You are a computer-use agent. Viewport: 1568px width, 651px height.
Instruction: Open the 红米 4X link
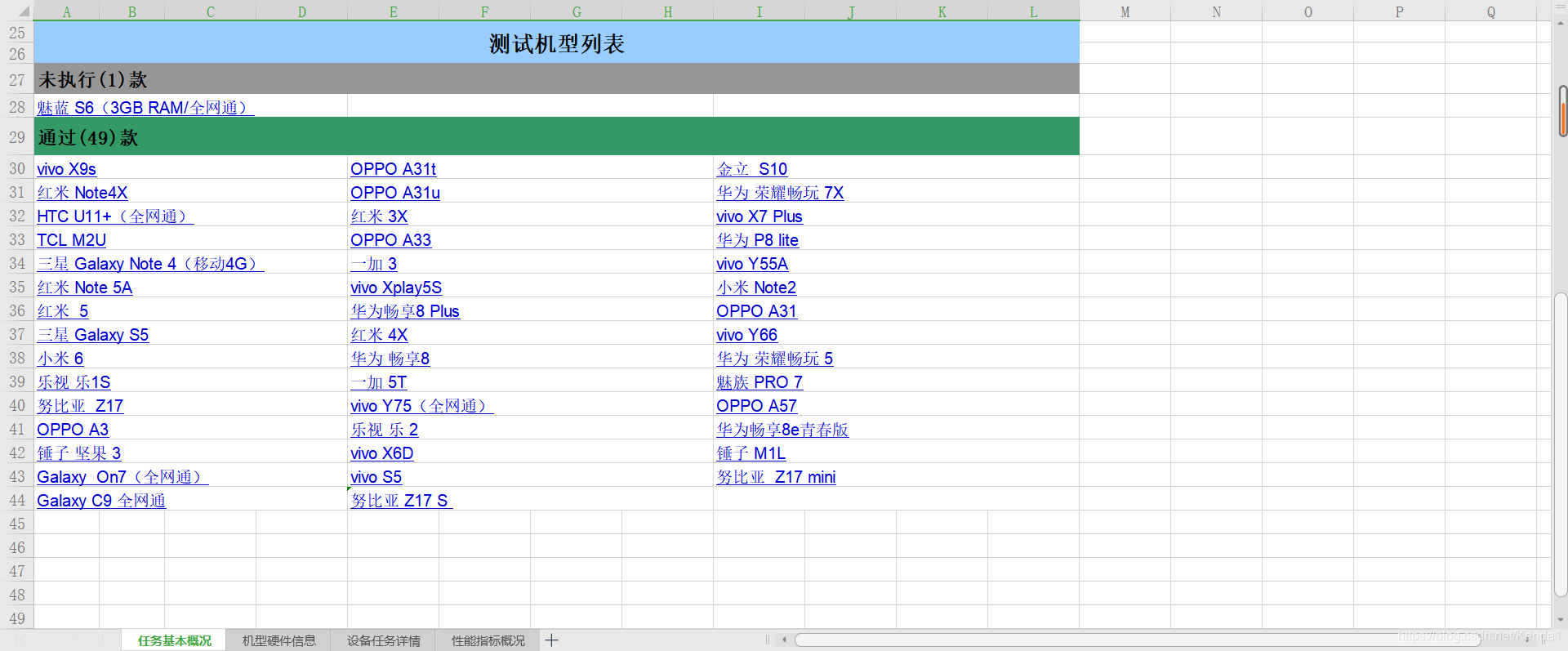click(379, 335)
